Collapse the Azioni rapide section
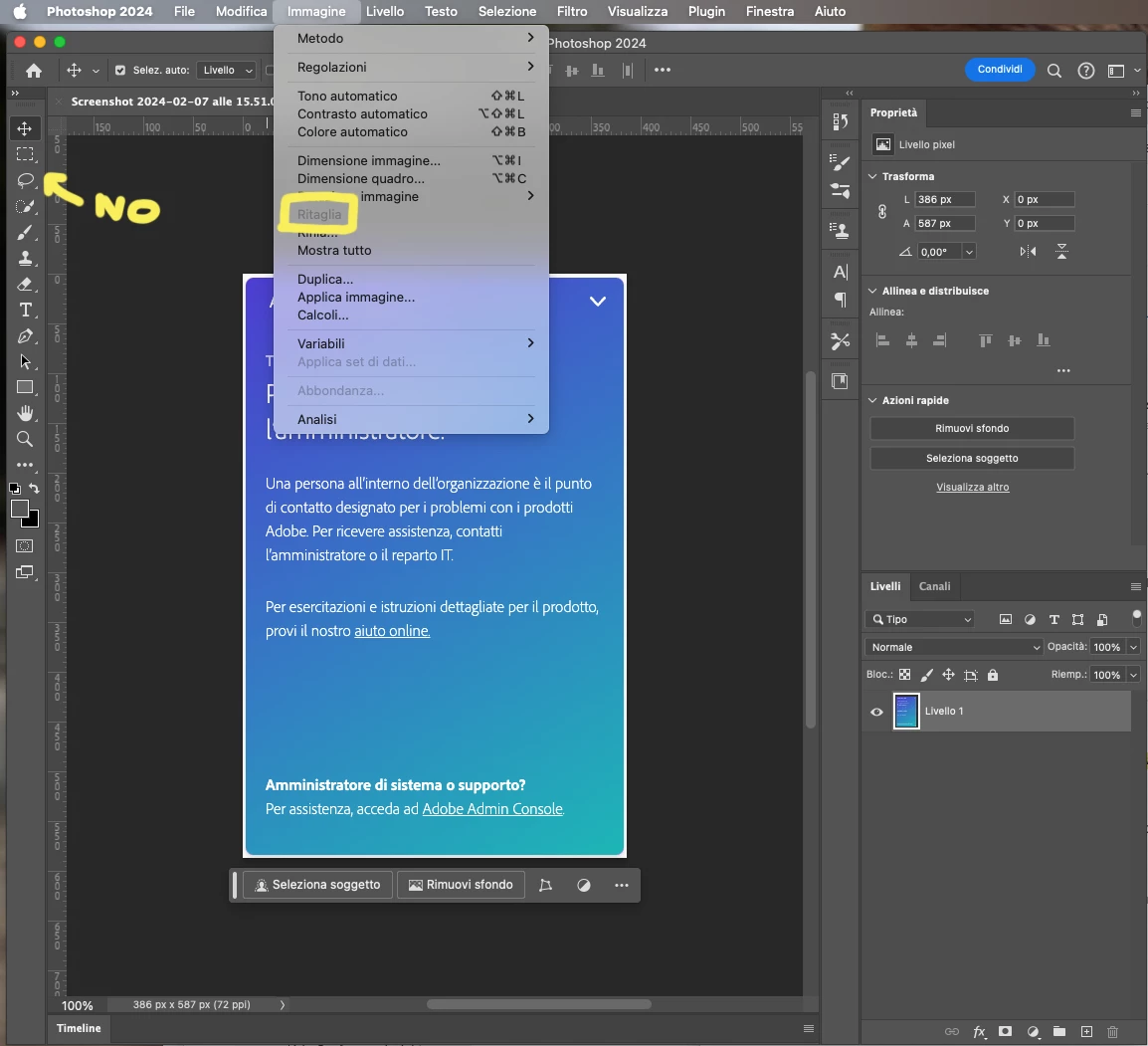 click(x=872, y=401)
